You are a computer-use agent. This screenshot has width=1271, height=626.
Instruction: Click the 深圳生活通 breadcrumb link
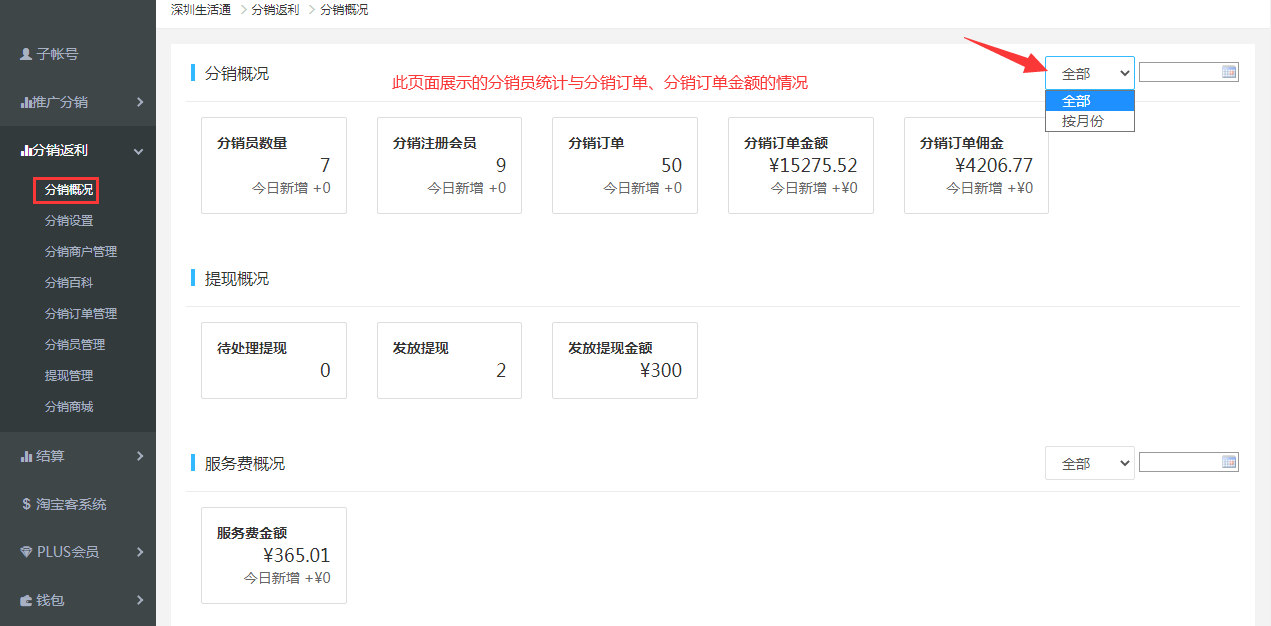coord(201,10)
